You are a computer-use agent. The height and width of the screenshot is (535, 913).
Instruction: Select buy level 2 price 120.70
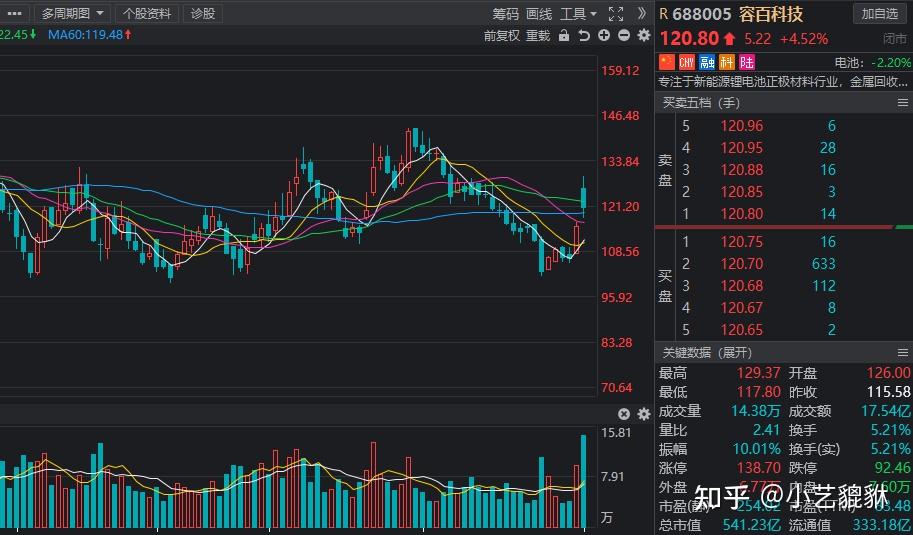(741, 264)
